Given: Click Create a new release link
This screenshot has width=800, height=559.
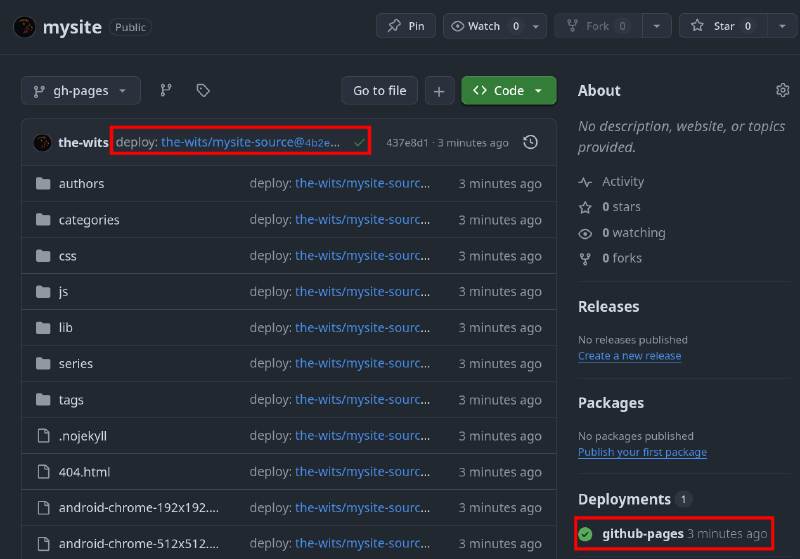Looking at the screenshot, I should coord(629,356).
